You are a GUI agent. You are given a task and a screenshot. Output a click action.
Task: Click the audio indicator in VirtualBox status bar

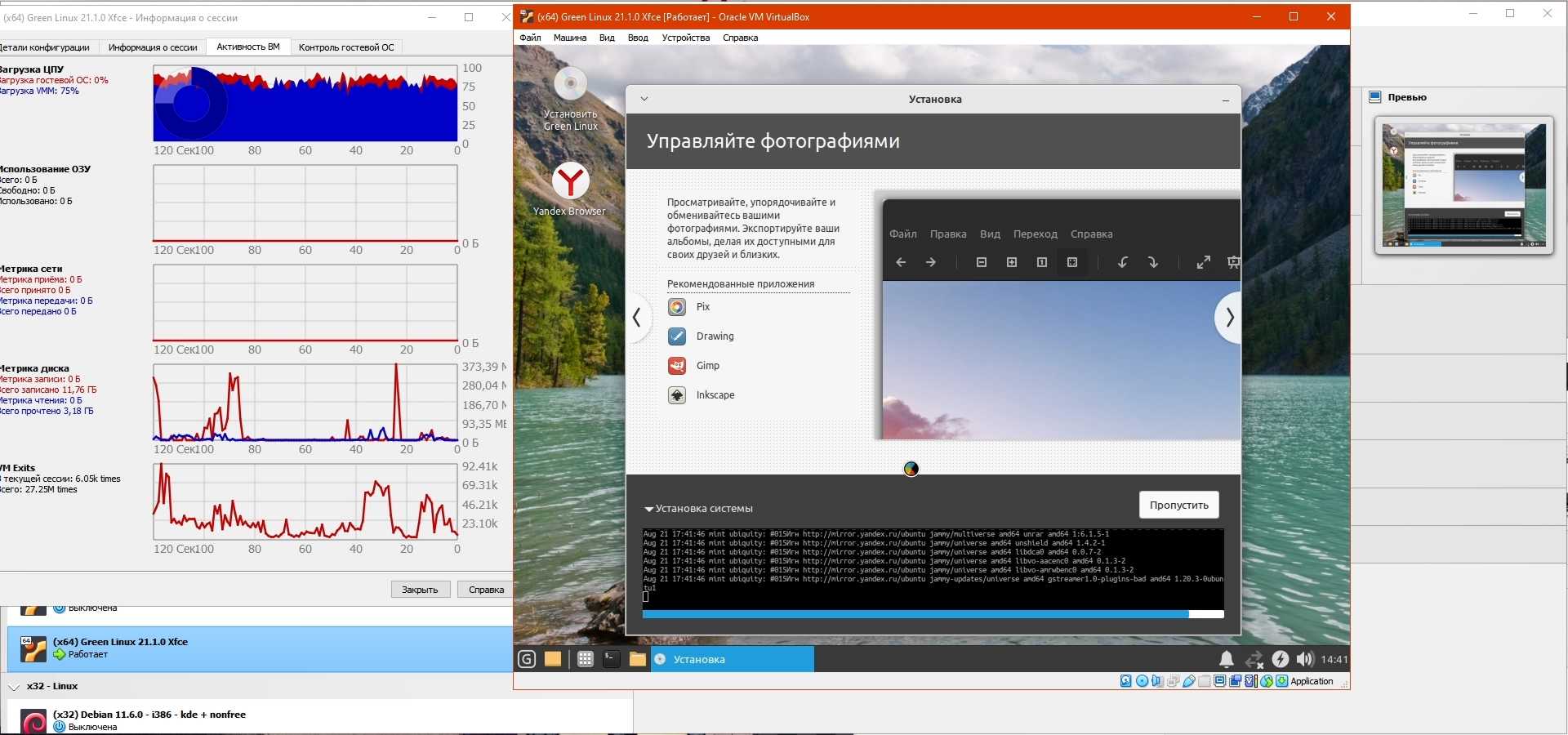pos(1157,681)
